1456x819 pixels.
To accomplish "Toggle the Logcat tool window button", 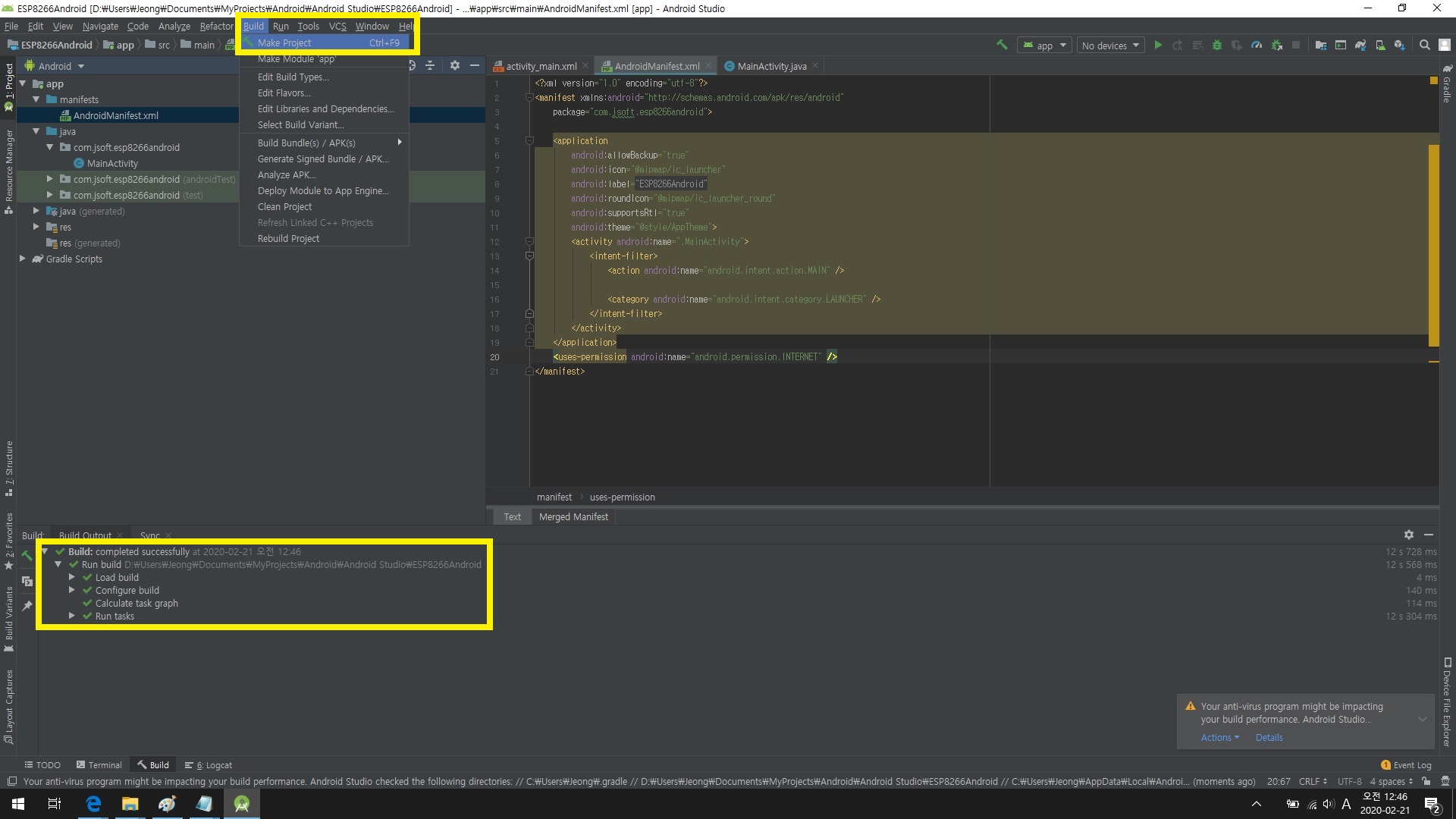I will point(209,765).
